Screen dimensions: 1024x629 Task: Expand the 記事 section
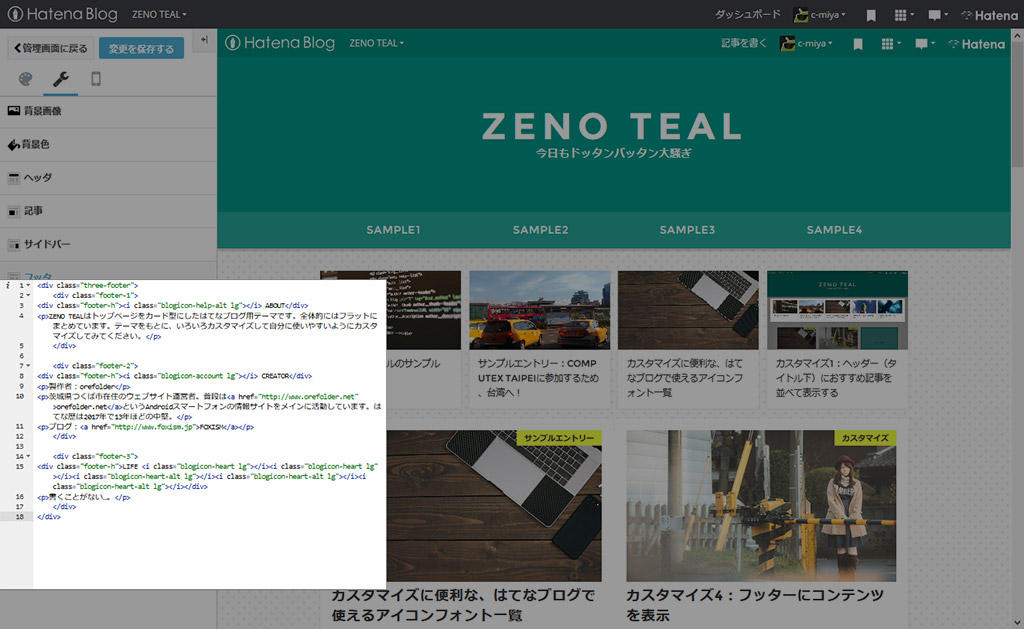pyautogui.click(x=108, y=211)
